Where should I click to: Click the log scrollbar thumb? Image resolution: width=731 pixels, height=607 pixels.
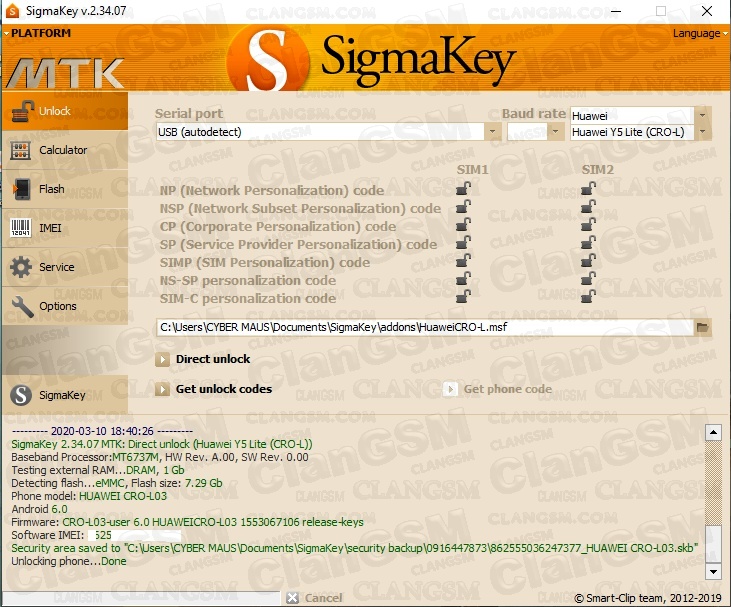pos(713,543)
